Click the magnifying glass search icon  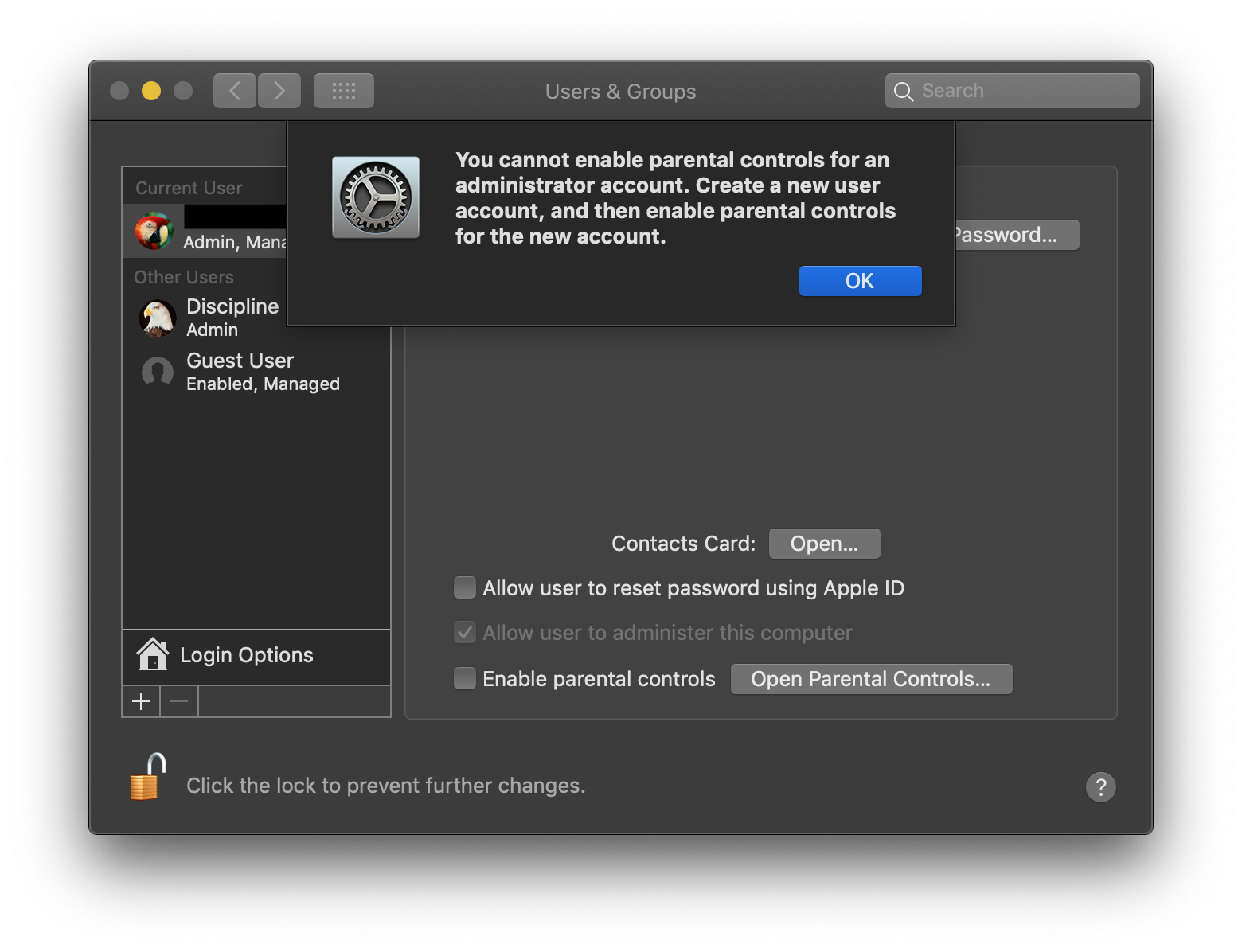click(903, 92)
